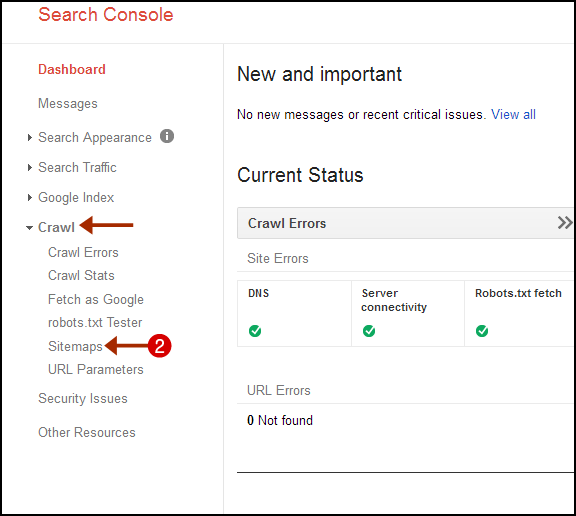The image size is (576, 516).
Task: Select Search Traffic in the sidebar
Action: [x=77, y=167]
